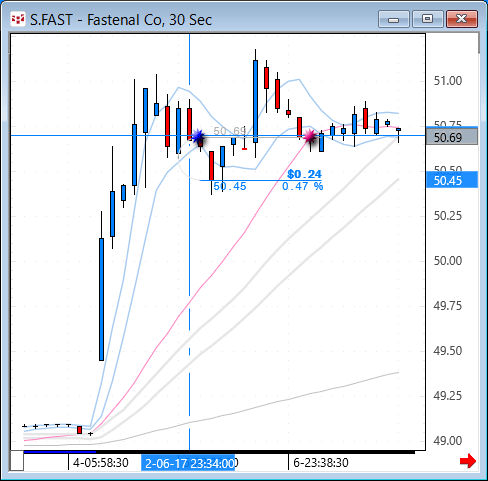The height and width of the screenshot is (481, 488).
Task: Click the S.FAST - Fastenal Co, 30 Sec title
Action: 121,20
